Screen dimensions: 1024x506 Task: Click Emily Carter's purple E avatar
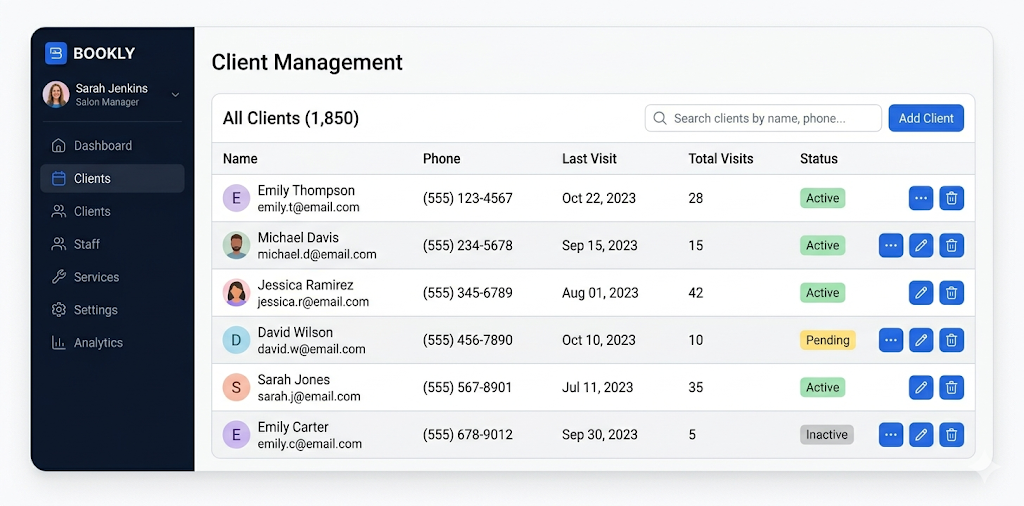pyautogui.click(x=236, y=435)
